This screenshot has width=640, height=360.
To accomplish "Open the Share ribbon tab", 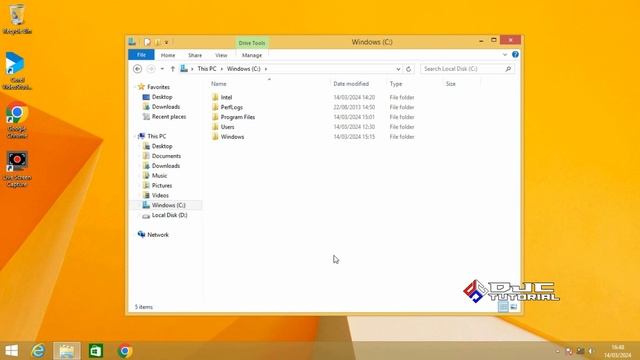I will pos(195,55).
